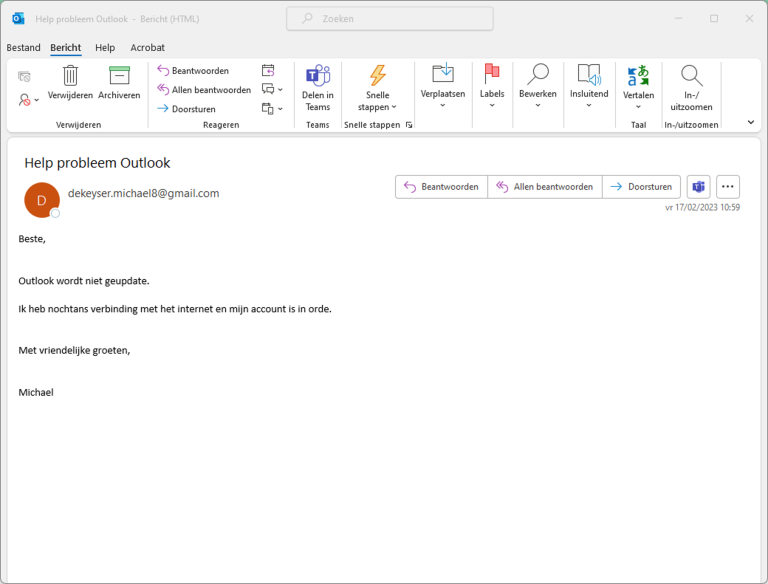Click the Teams icon in message header
Screen dimensions: 768x584
[698, 187]
